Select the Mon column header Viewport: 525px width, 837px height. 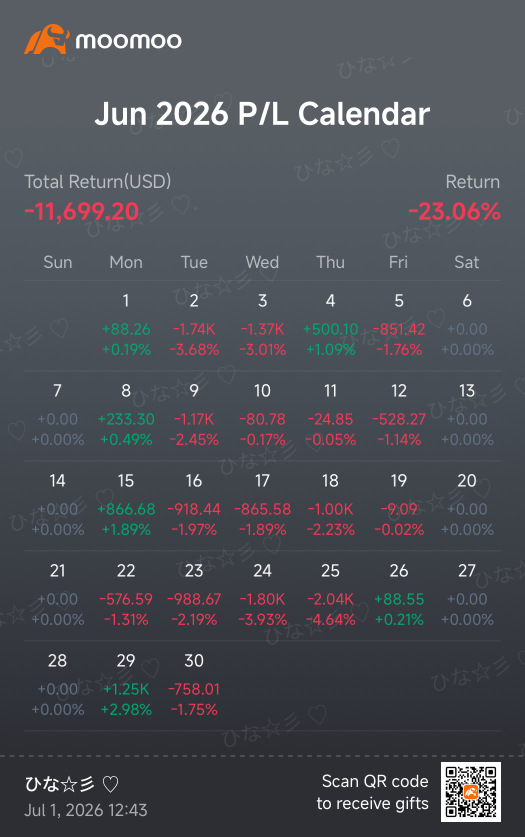pyautogui.click(x=126, y=262)
